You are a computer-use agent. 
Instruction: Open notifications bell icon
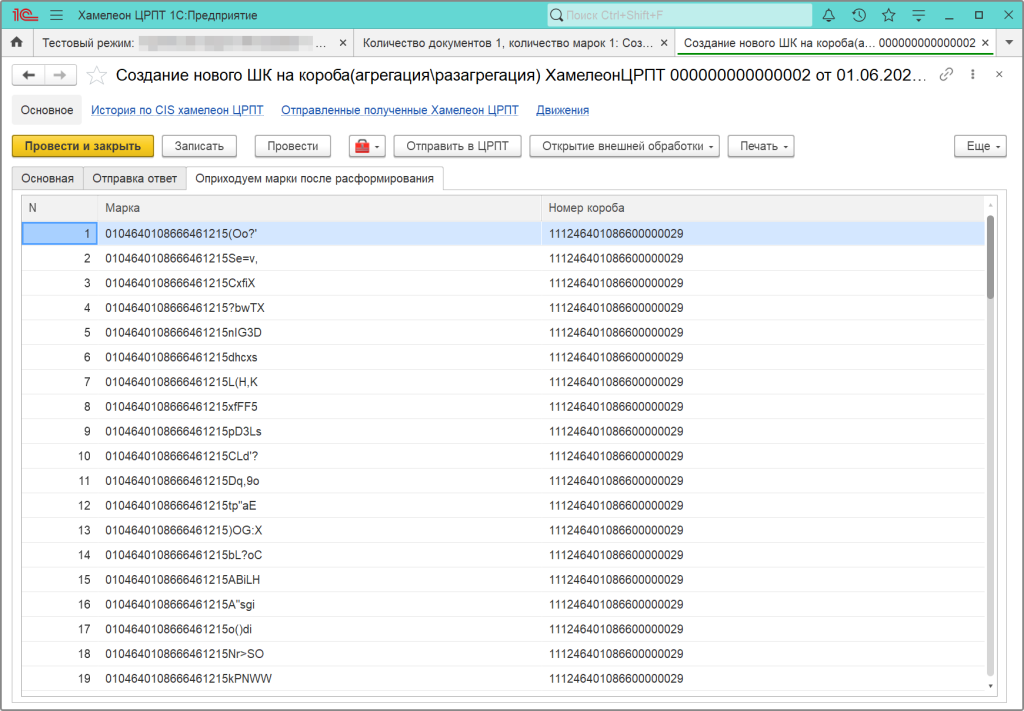828,15
